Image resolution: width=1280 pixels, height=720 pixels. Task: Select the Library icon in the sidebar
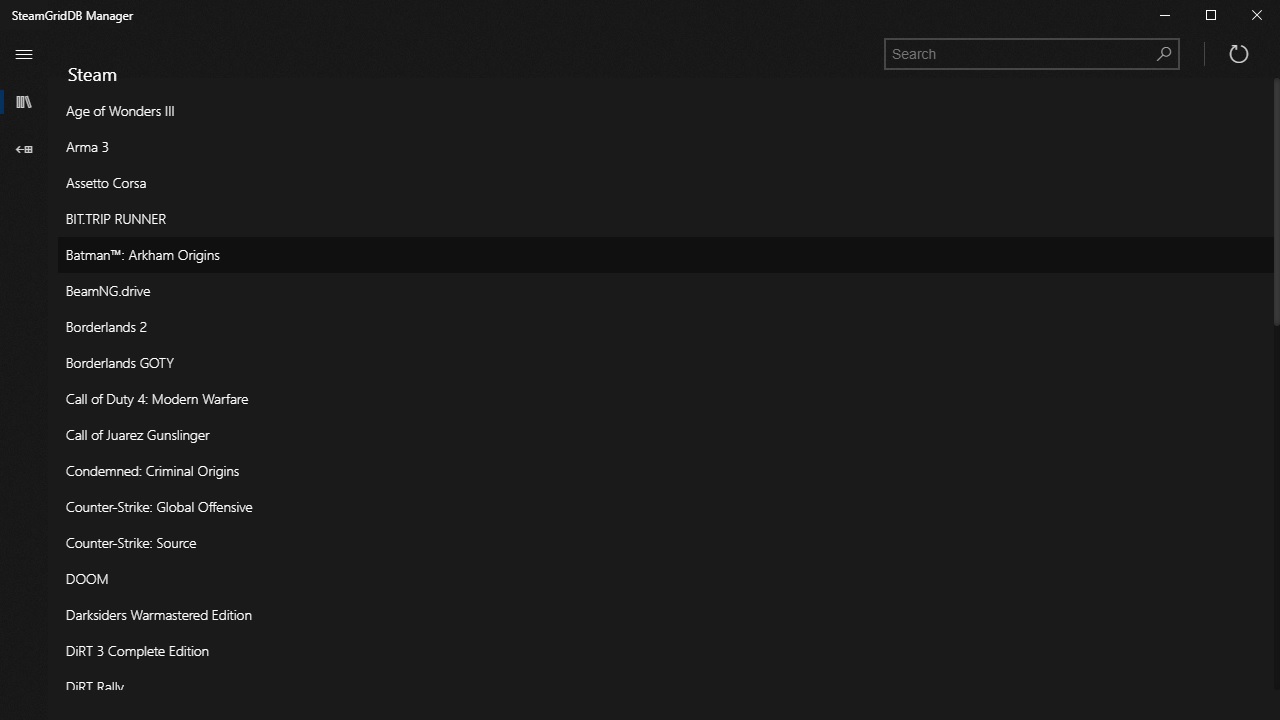pyautogui.click(x=24, y=101)
